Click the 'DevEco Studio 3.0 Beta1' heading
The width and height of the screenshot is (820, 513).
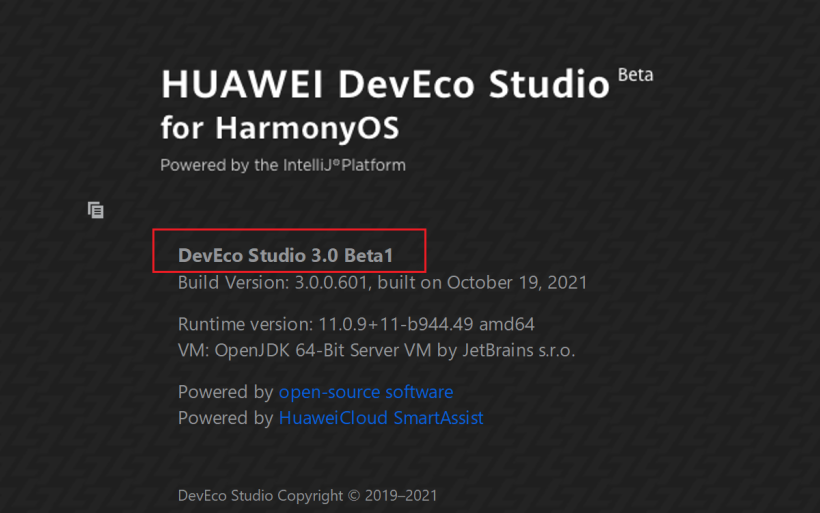[x=286, y=256]
